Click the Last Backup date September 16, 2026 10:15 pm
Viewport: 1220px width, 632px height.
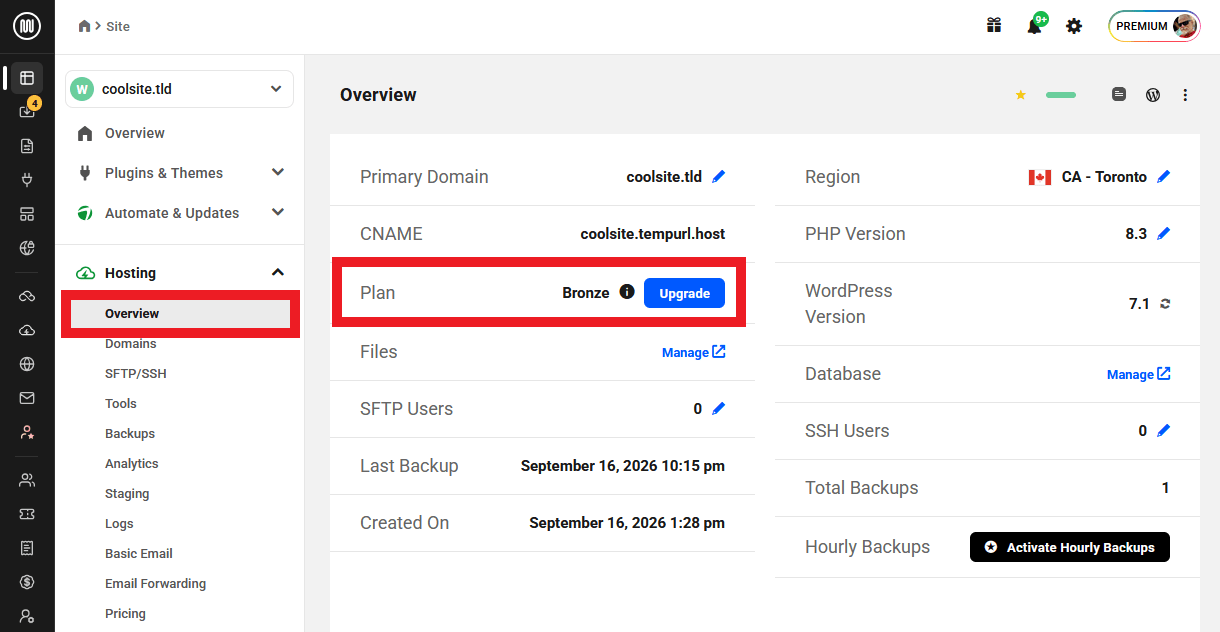coord(623,466)
